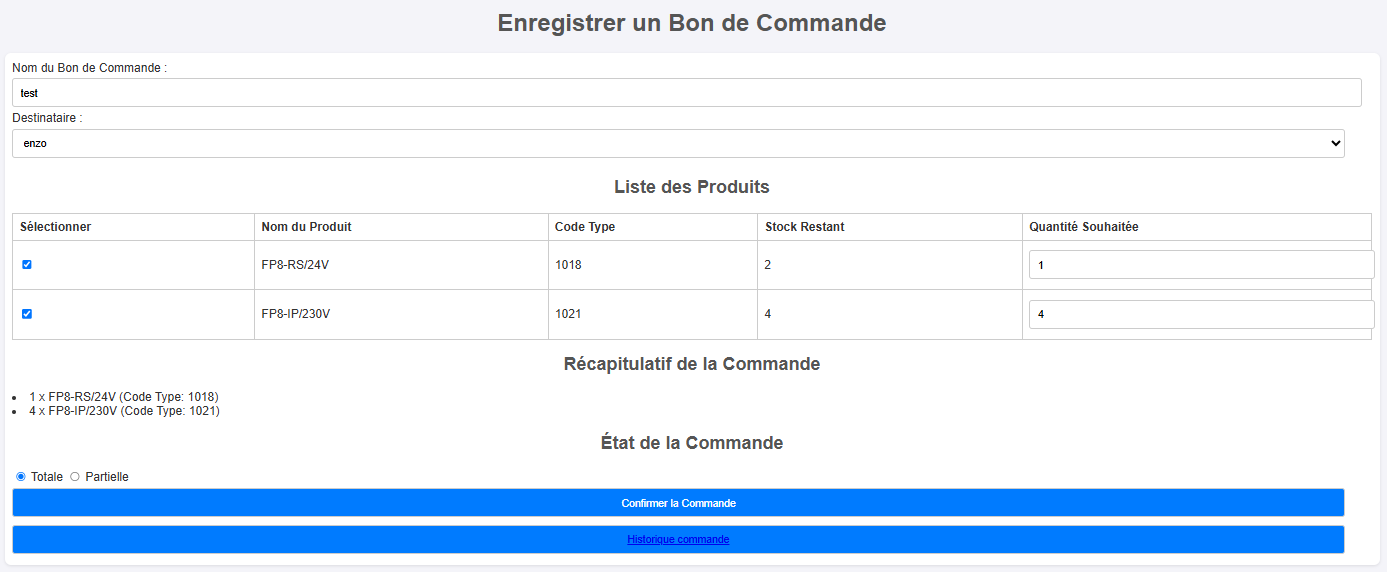
Task: Click quantity field for FP8-RS/24V
Action: [1200, 265]
